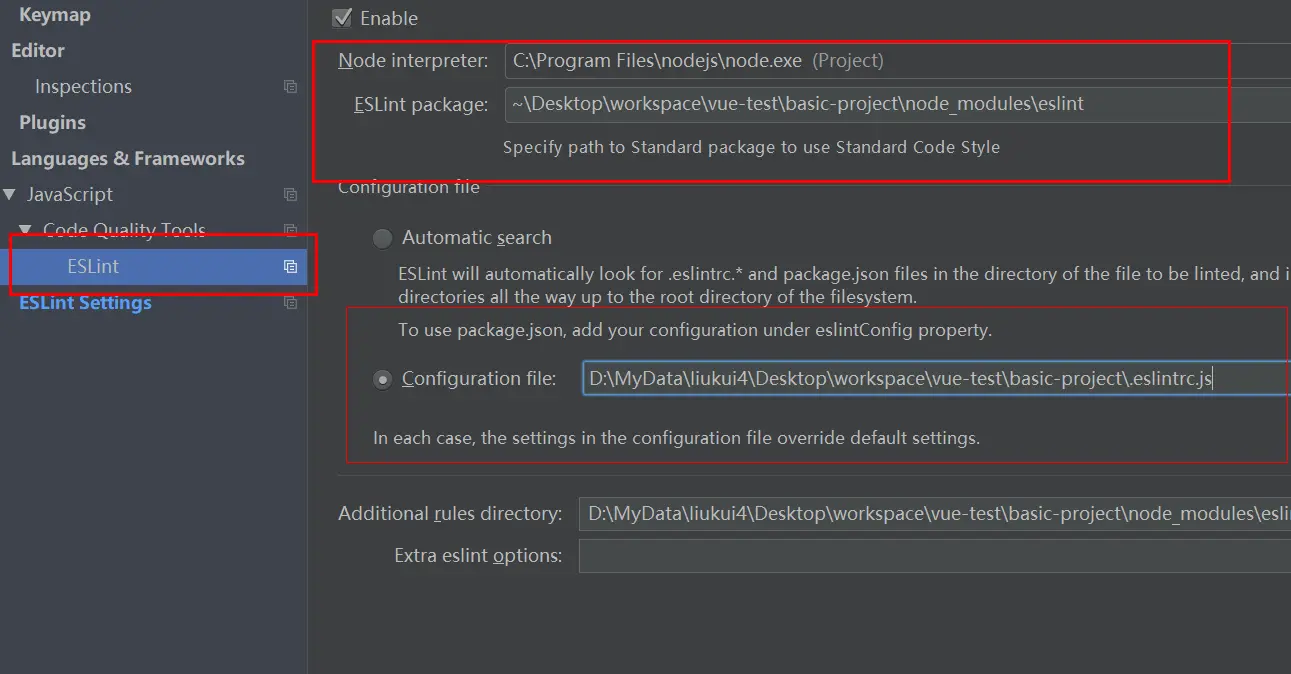
Task: Select Languages & Frameworks category
Action: click(127, 159)
